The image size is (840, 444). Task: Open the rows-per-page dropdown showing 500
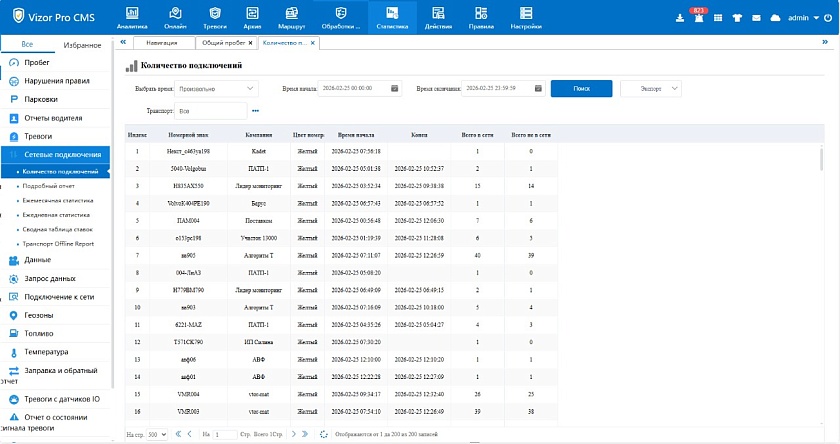[x=158, y=434]
